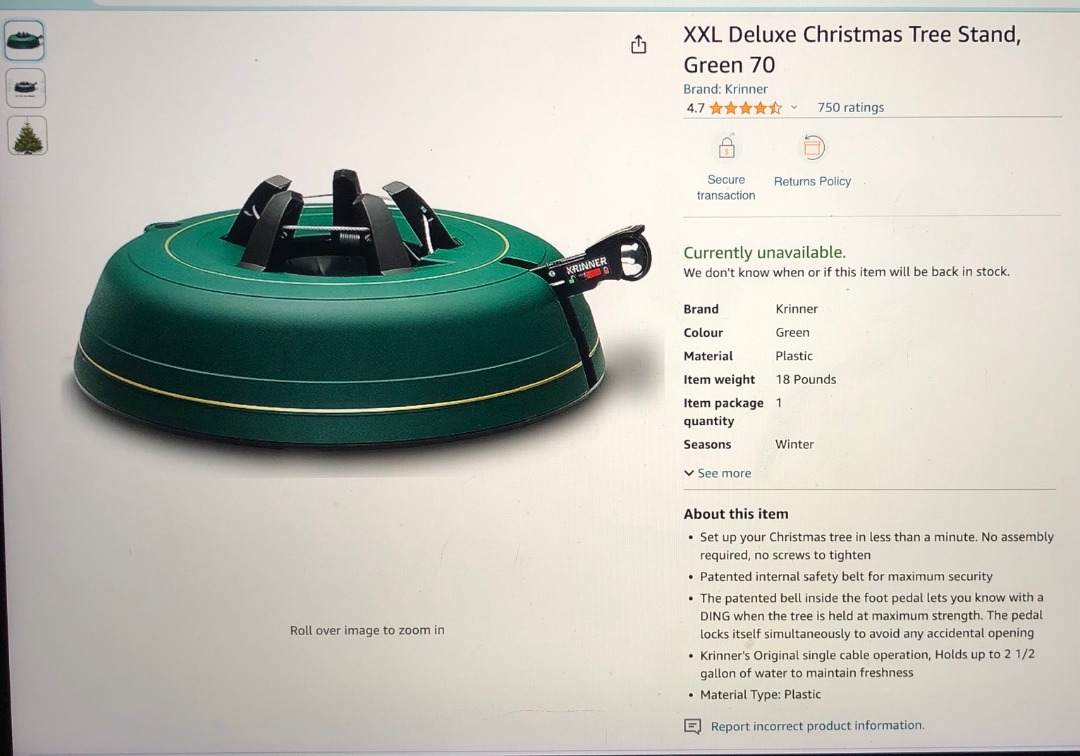
Task: Open the star rating dropdown chevron
Action: point(793,107)
